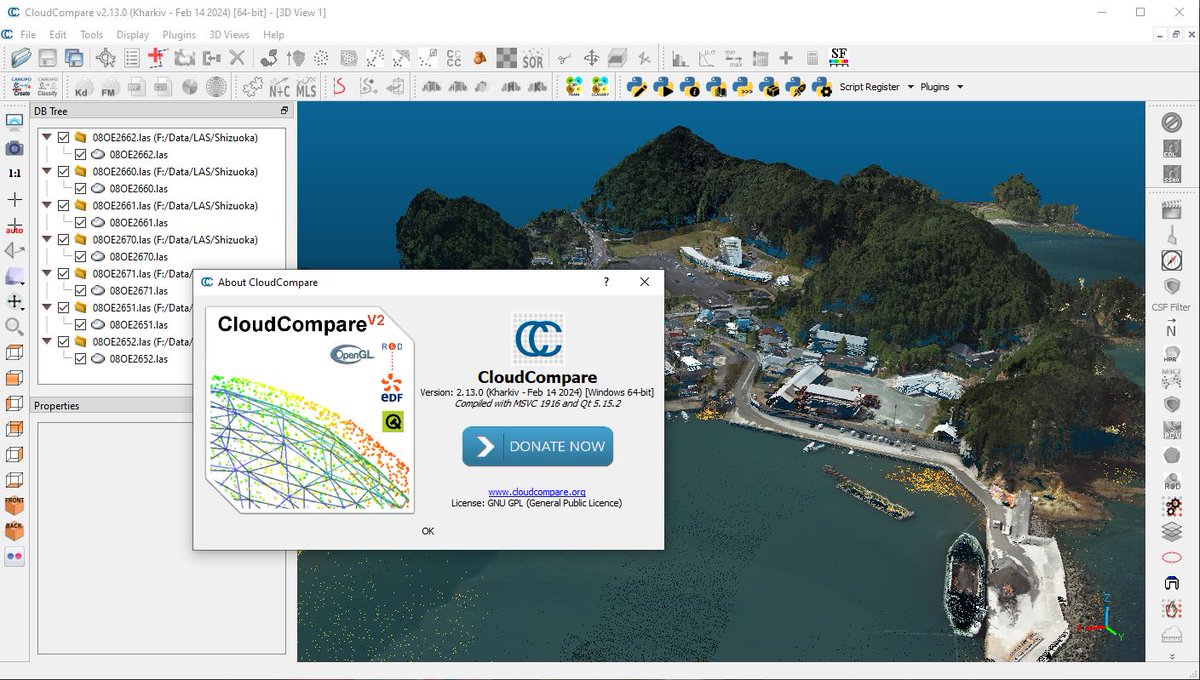Click the Python settings gear icon
This screenshot has height=680, width=1200.
click(x=822, y=88)
